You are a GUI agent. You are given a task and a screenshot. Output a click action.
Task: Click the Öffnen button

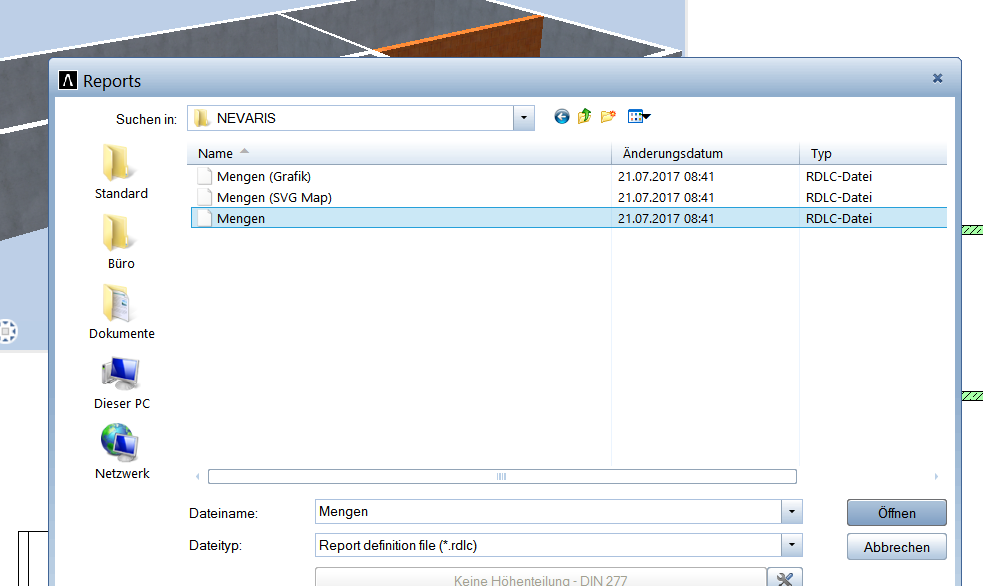[x=896, y=513]
